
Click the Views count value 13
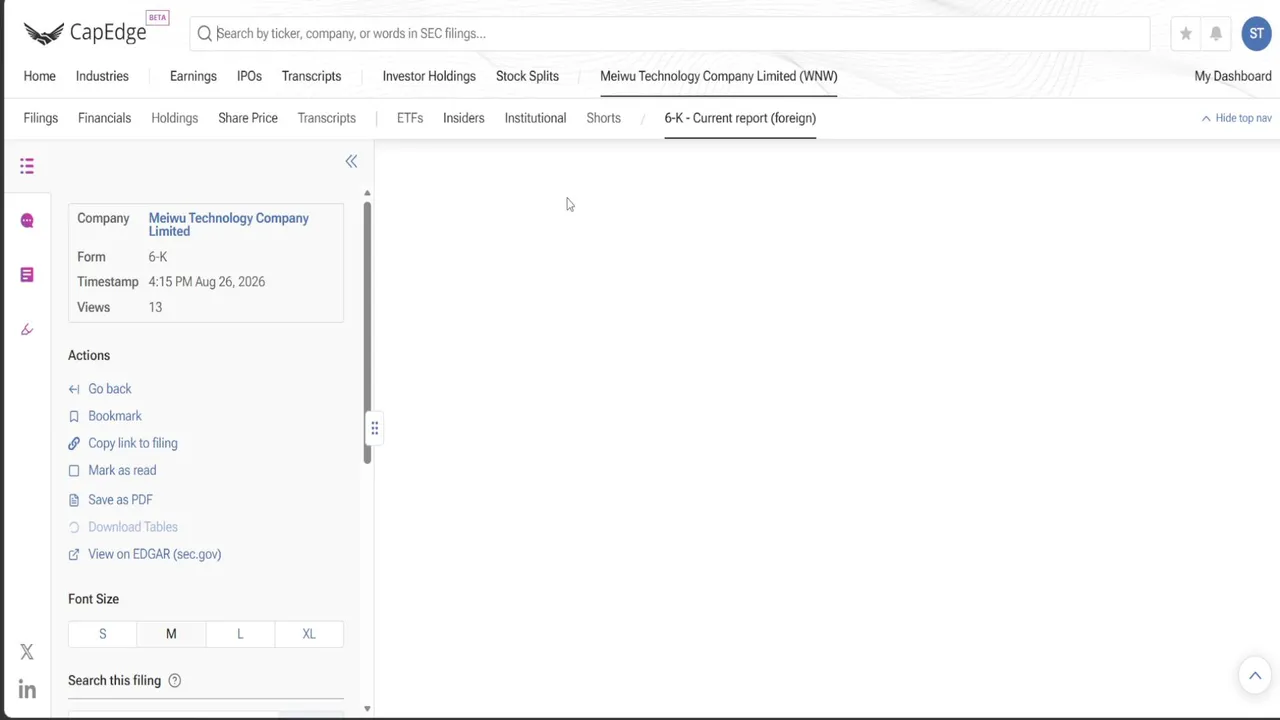(155, 307)
